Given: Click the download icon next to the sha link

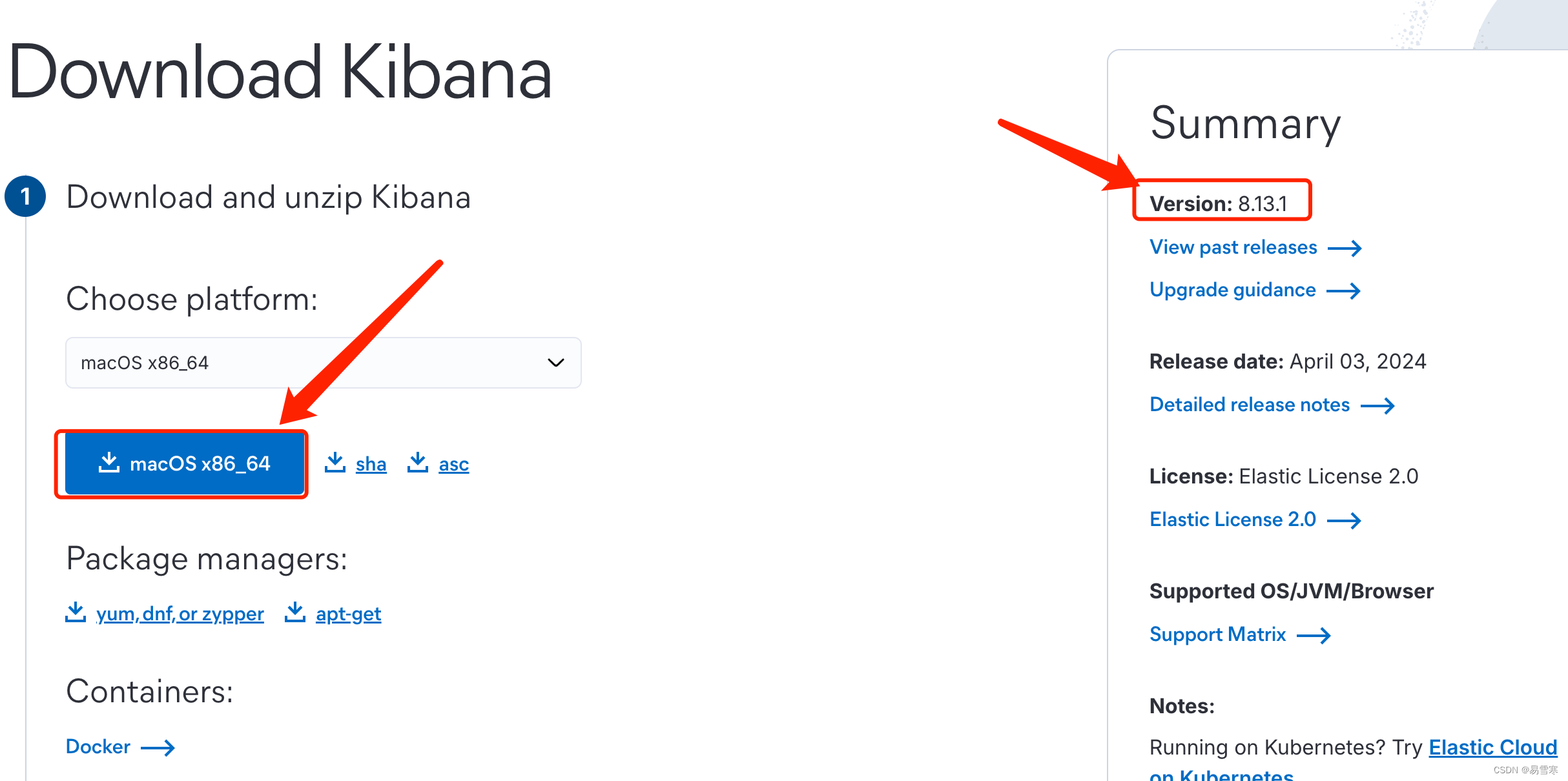Looking at the screenshot, I should pyautogui.click(x=335, y=462).
